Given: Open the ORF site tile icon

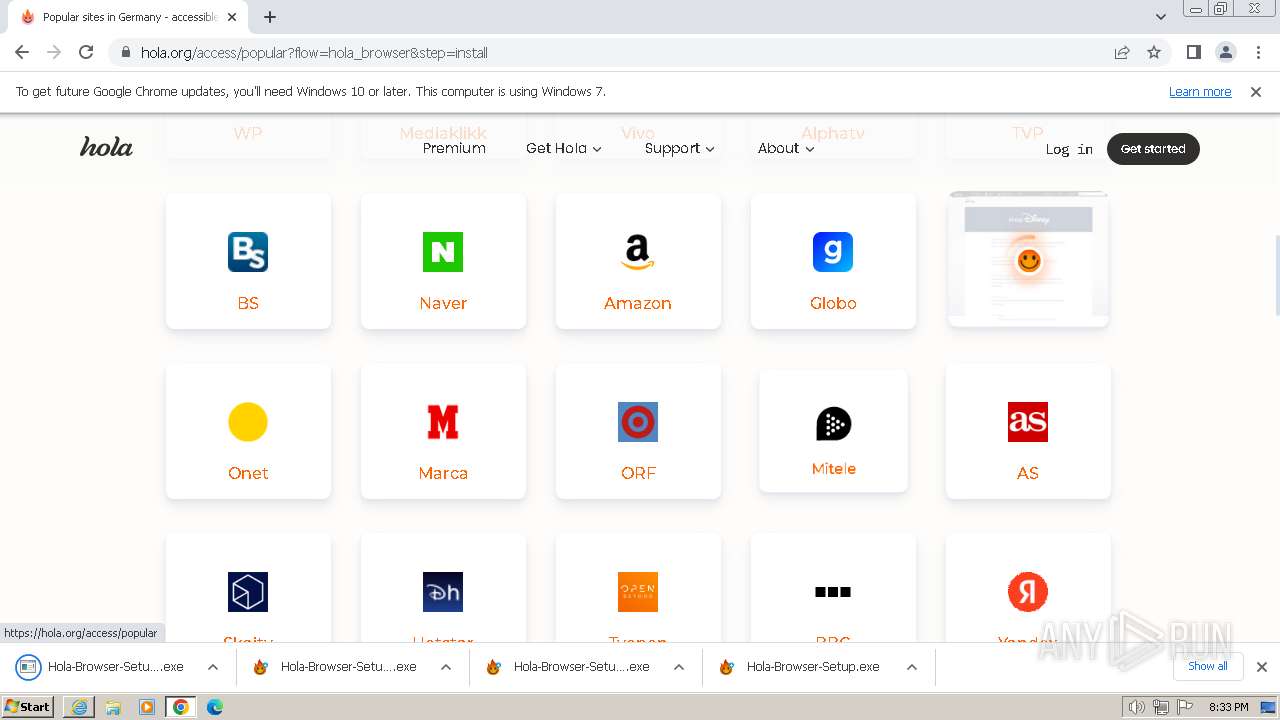Looking at the screenshot, I should (638, 422).
